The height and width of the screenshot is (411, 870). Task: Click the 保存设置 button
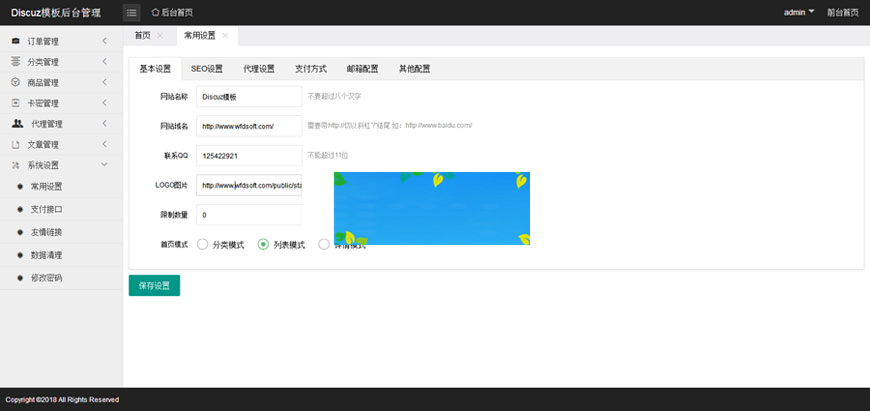154,286
